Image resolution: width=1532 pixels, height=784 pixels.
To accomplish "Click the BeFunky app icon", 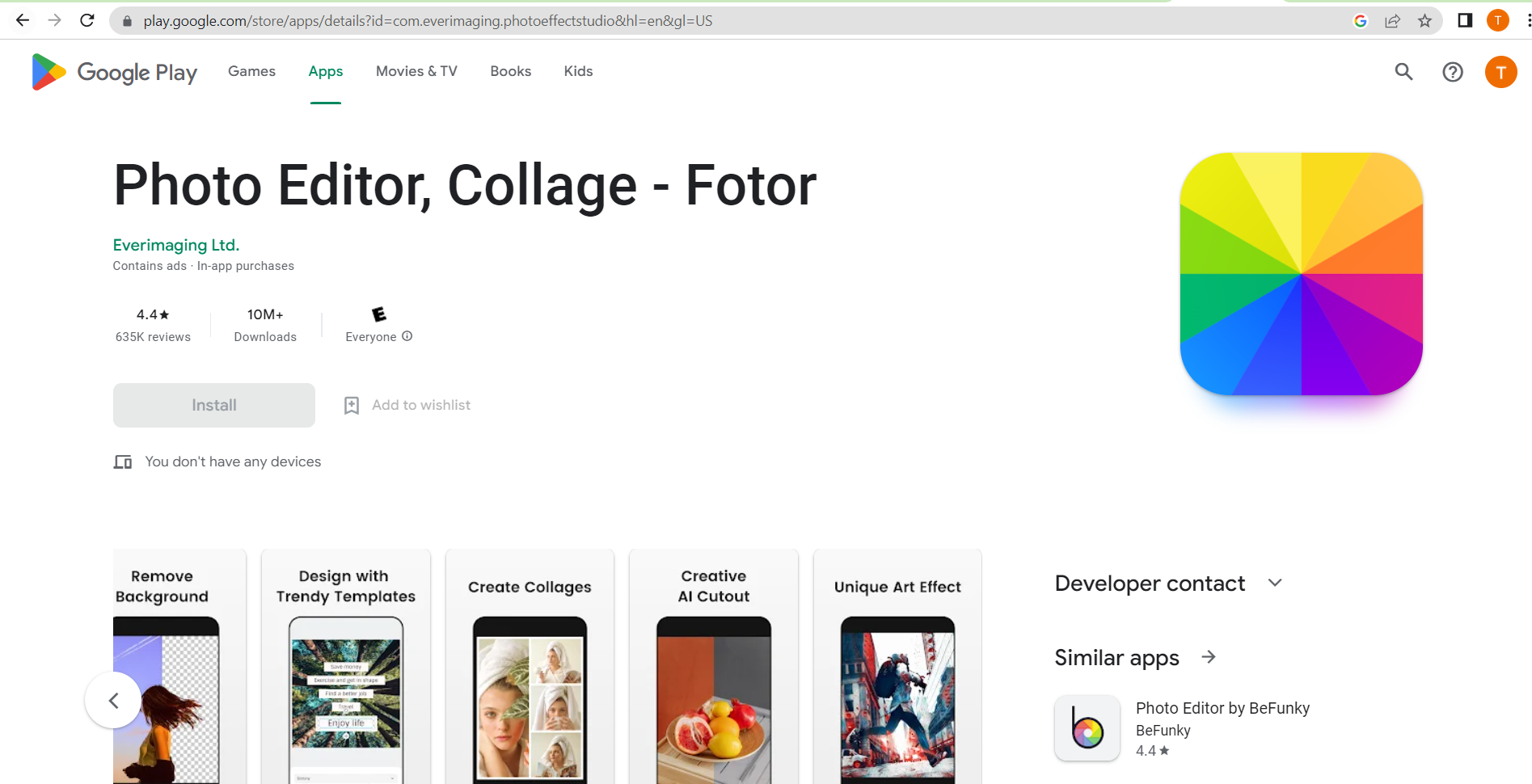I will [1087, 728].
